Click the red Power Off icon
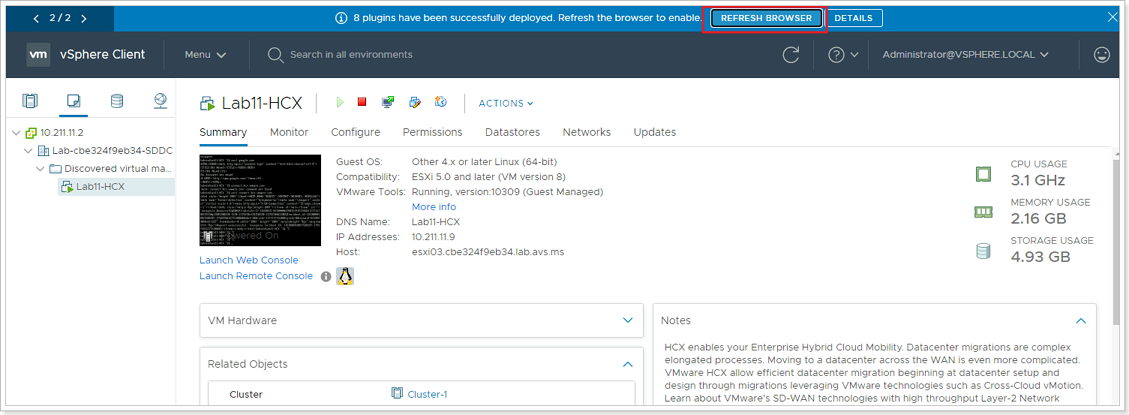Viewport: 1129px width, 415px height. [x=362, y=102]
